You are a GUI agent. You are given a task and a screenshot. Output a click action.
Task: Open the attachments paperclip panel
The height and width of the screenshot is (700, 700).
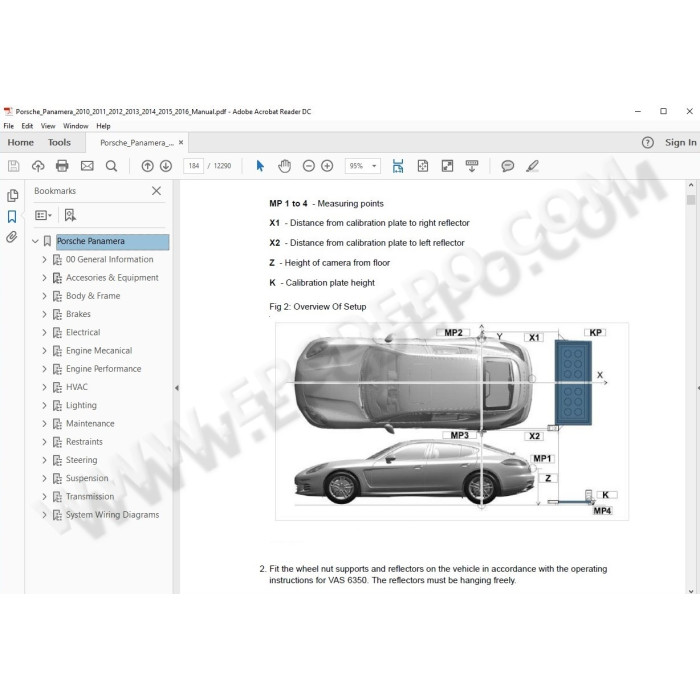coord(12,237)
